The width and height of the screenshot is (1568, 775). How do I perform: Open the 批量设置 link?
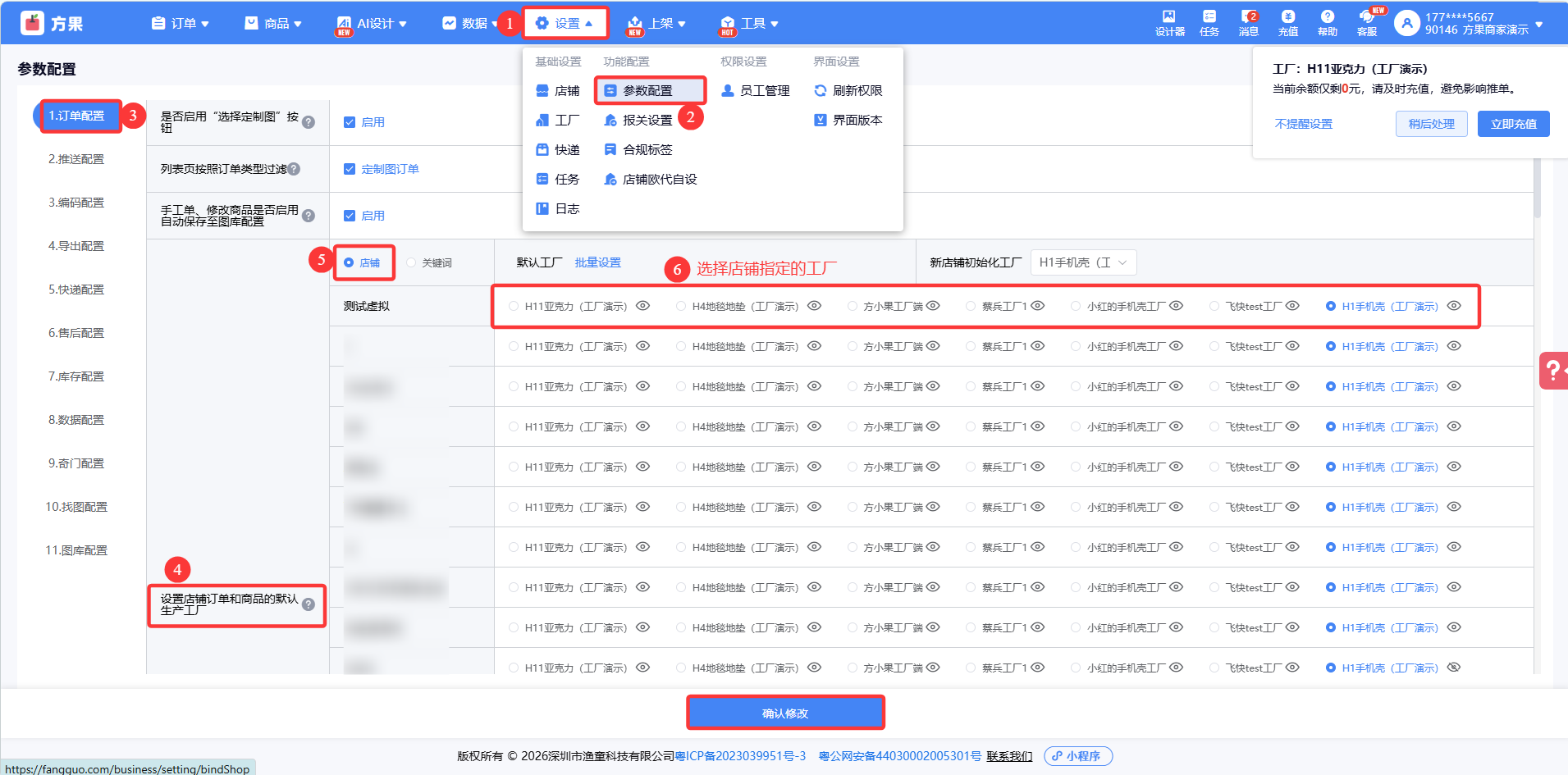597,262
